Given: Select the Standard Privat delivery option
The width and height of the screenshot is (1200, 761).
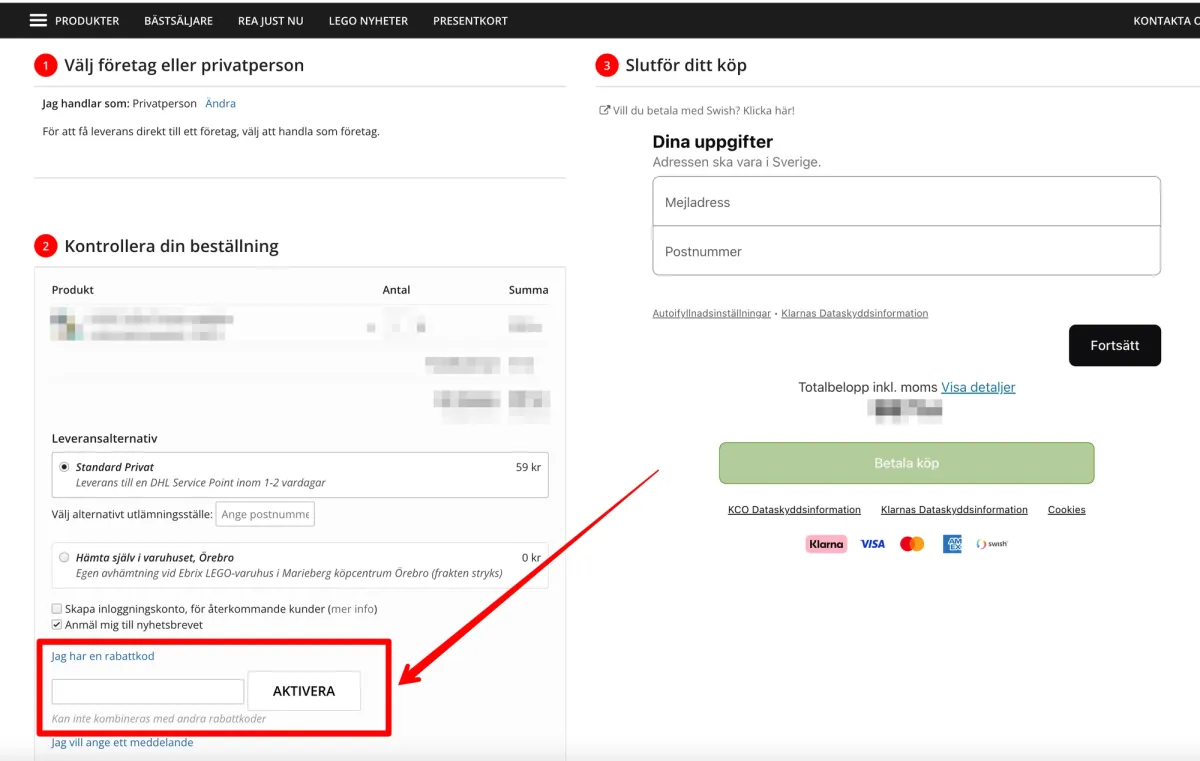Looking at the screenshot, I should [65, 467].
